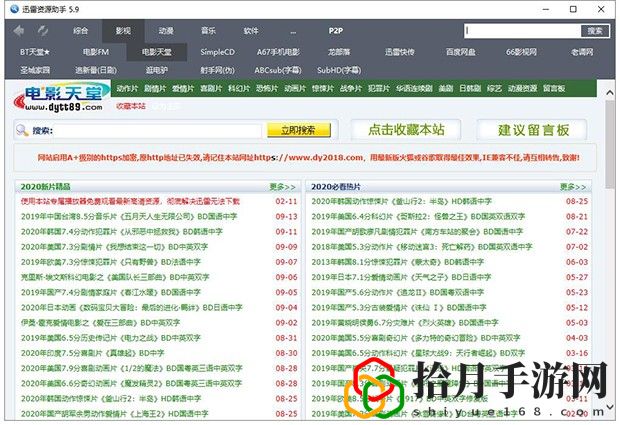Image resolution: width=620 pixels, height=425 pixels.
Task: Click the refresh icon in toolbar
Action: coord(43,30)
